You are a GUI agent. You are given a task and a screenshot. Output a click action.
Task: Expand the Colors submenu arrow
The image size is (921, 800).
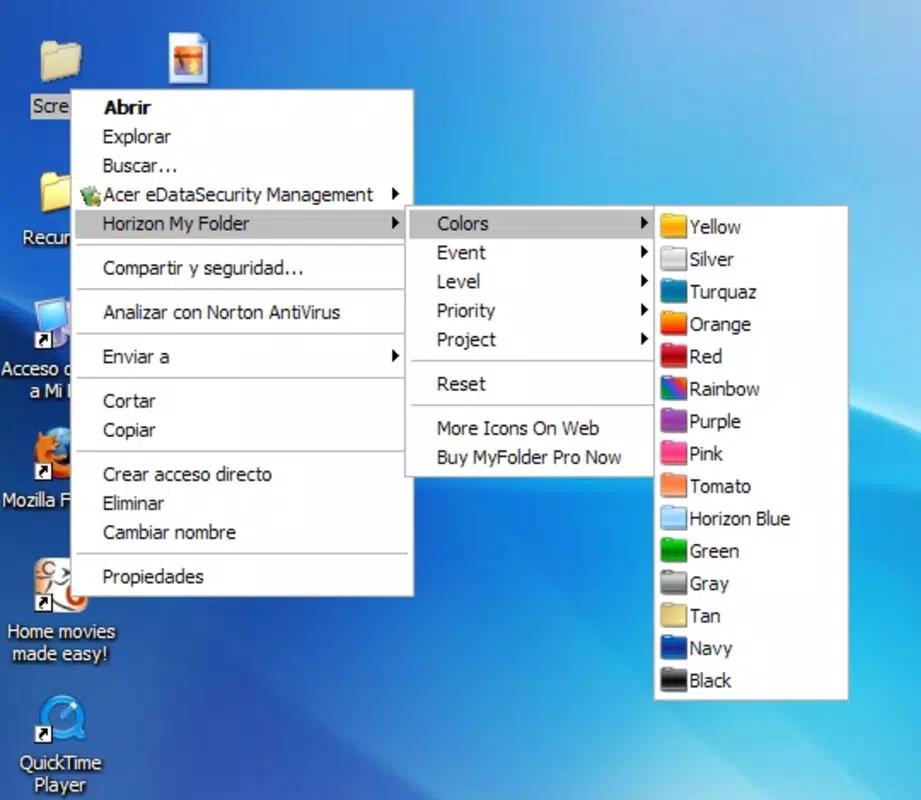(644, 223)
